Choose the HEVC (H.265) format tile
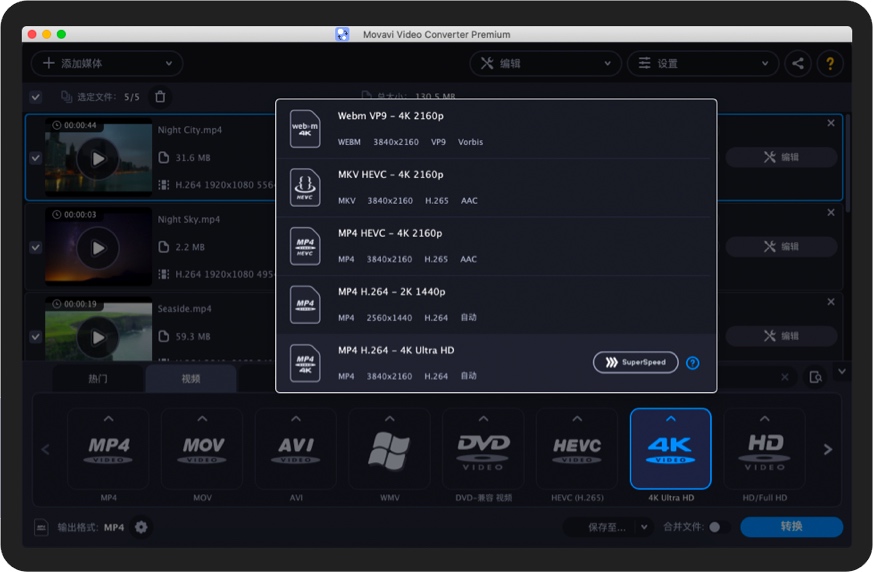Viewport: 873px width, 572px height. click(x=577, y=449)
